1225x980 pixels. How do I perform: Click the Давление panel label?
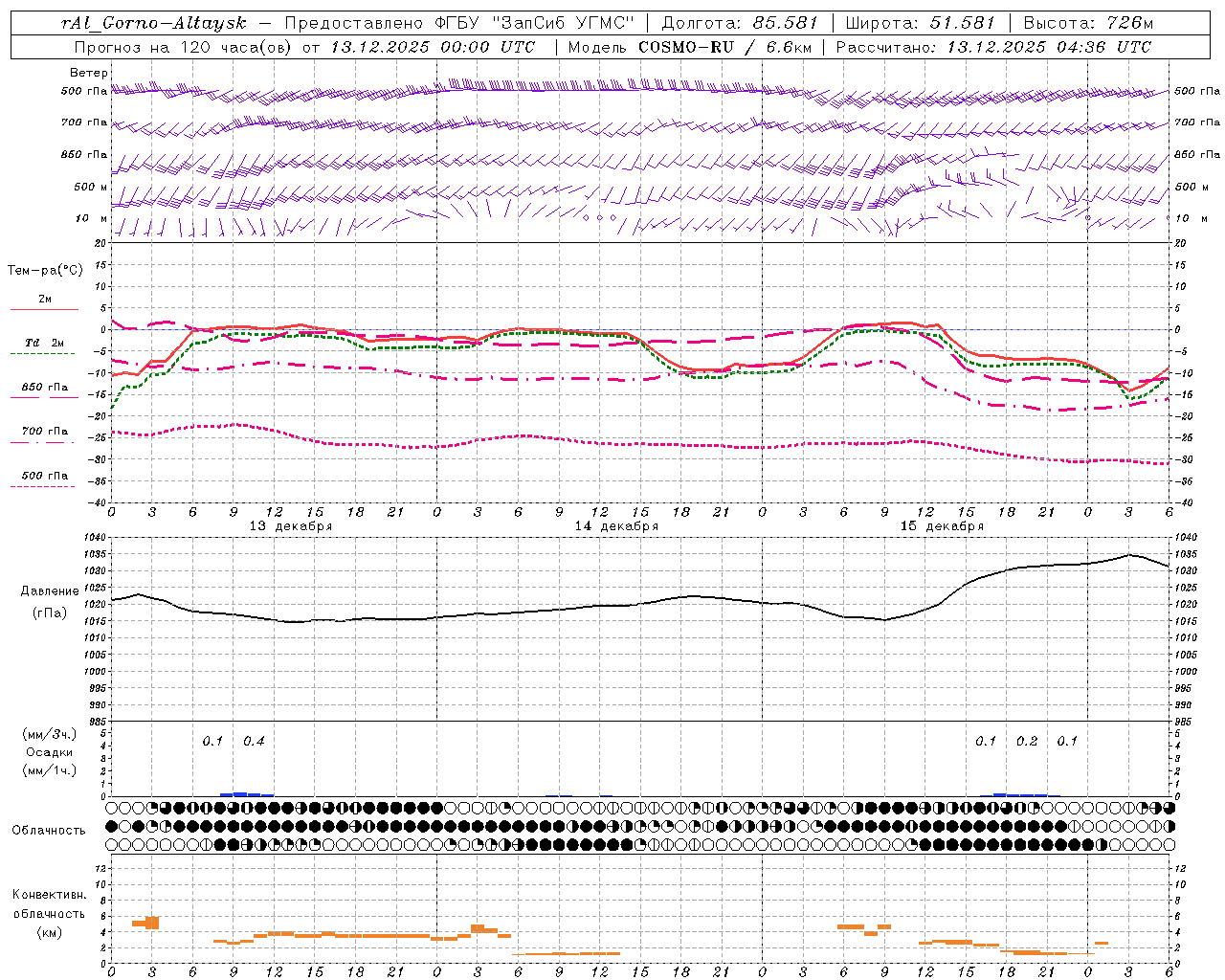(x=50, y=591)
